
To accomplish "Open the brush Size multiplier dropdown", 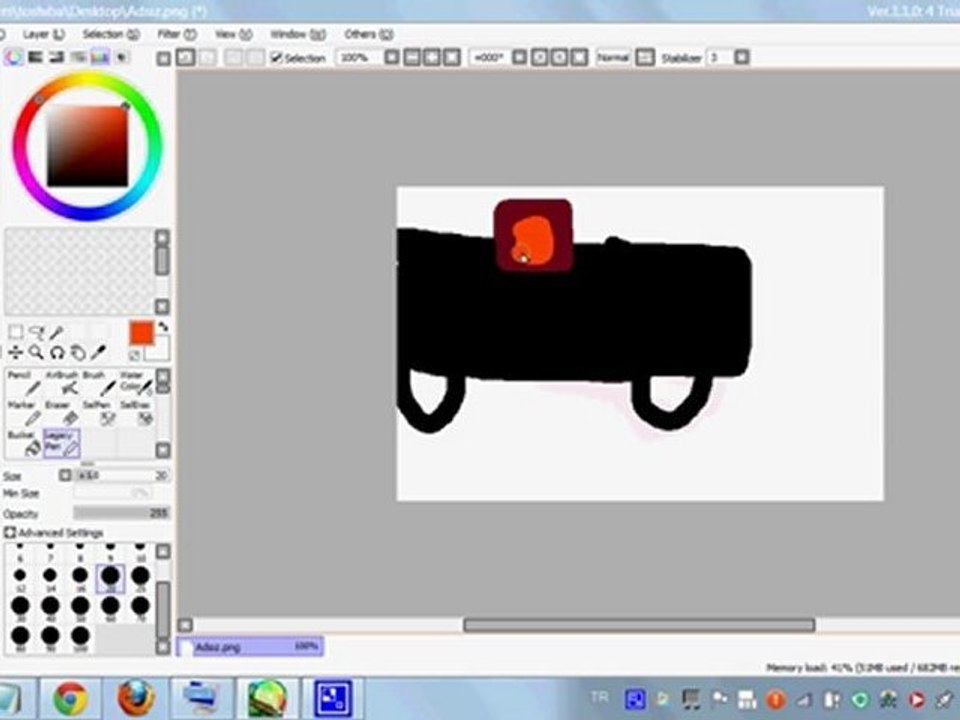I will (x=66, y=476).
